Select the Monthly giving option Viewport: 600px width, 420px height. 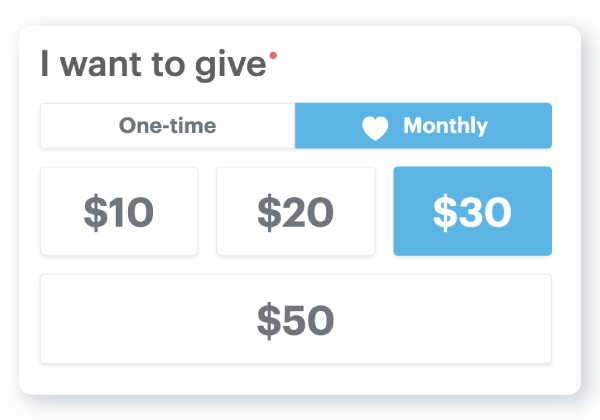(423, 126)
